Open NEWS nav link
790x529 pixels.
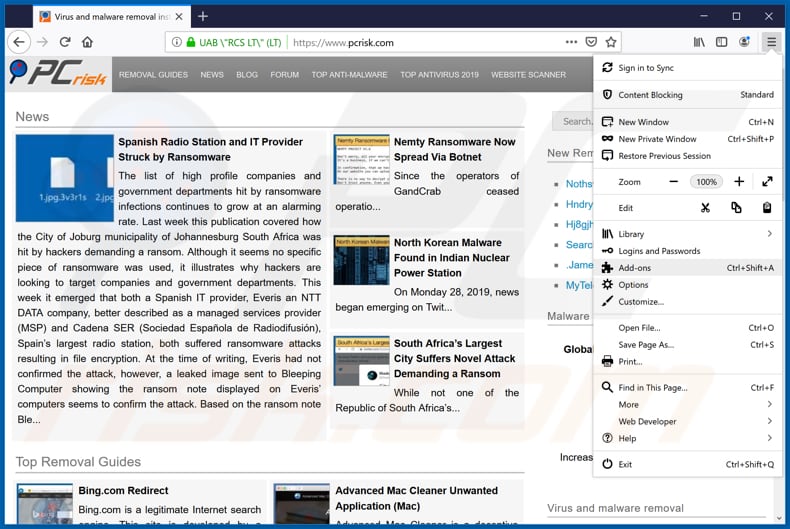click(212, 75)
